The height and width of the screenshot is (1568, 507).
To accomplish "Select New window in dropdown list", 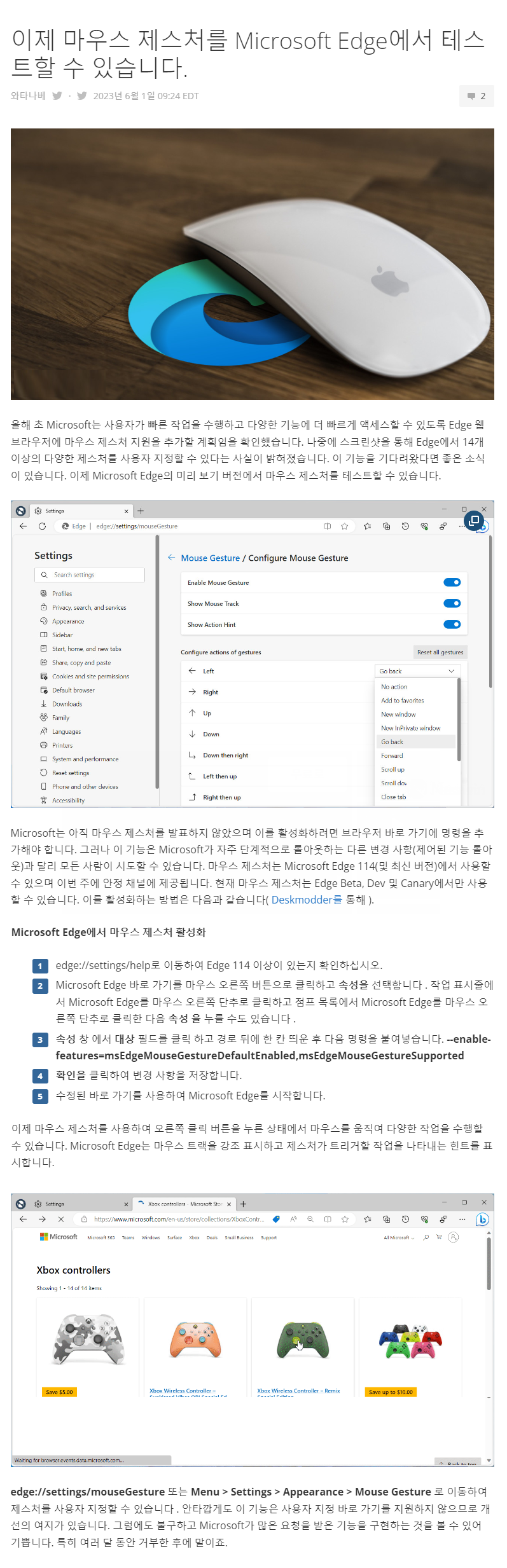I will point(398,715).
